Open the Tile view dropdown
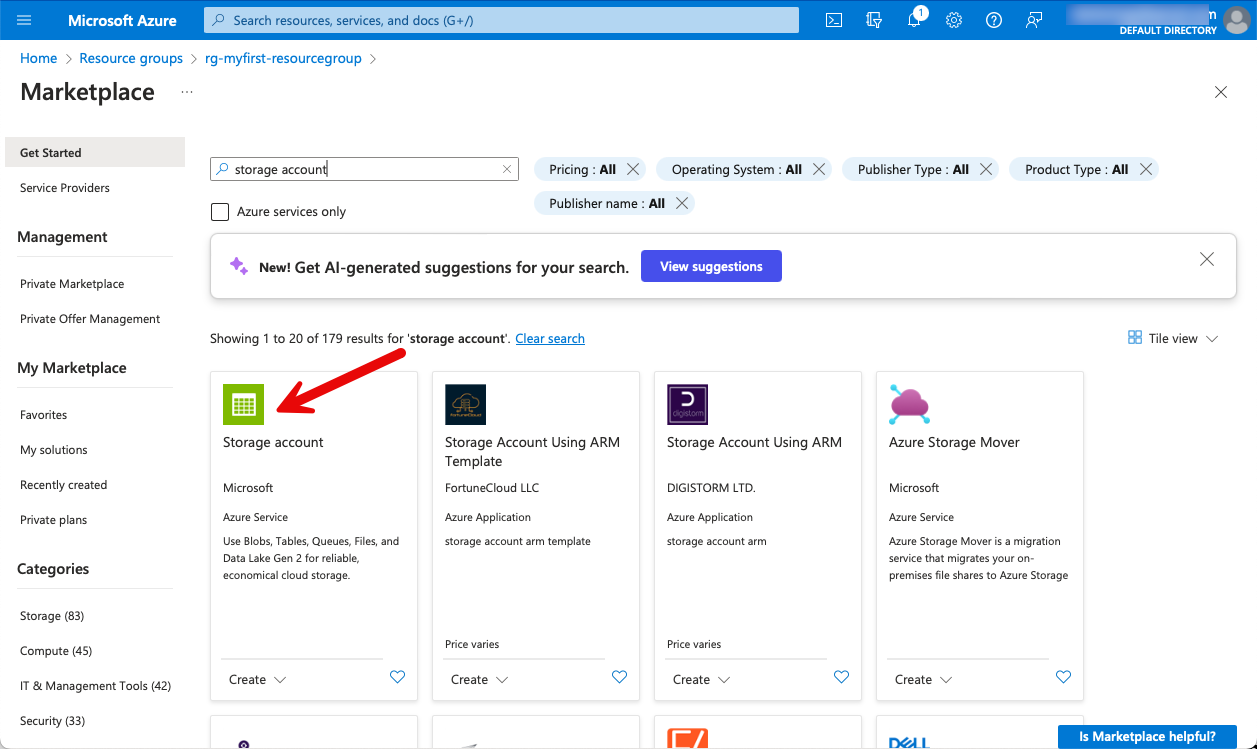Viewport: 1257px width, 749px height. 1173,338
